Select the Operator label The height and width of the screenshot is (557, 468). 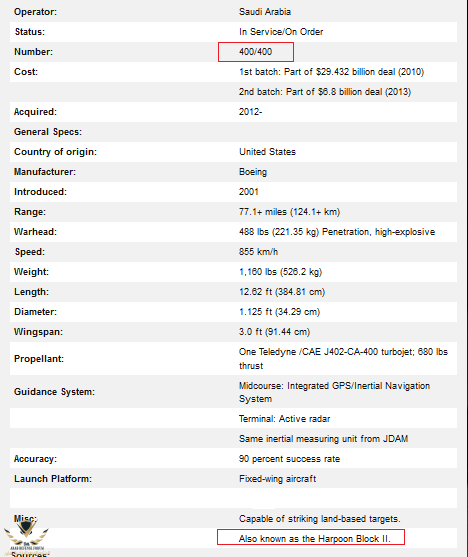pos(35,12)
